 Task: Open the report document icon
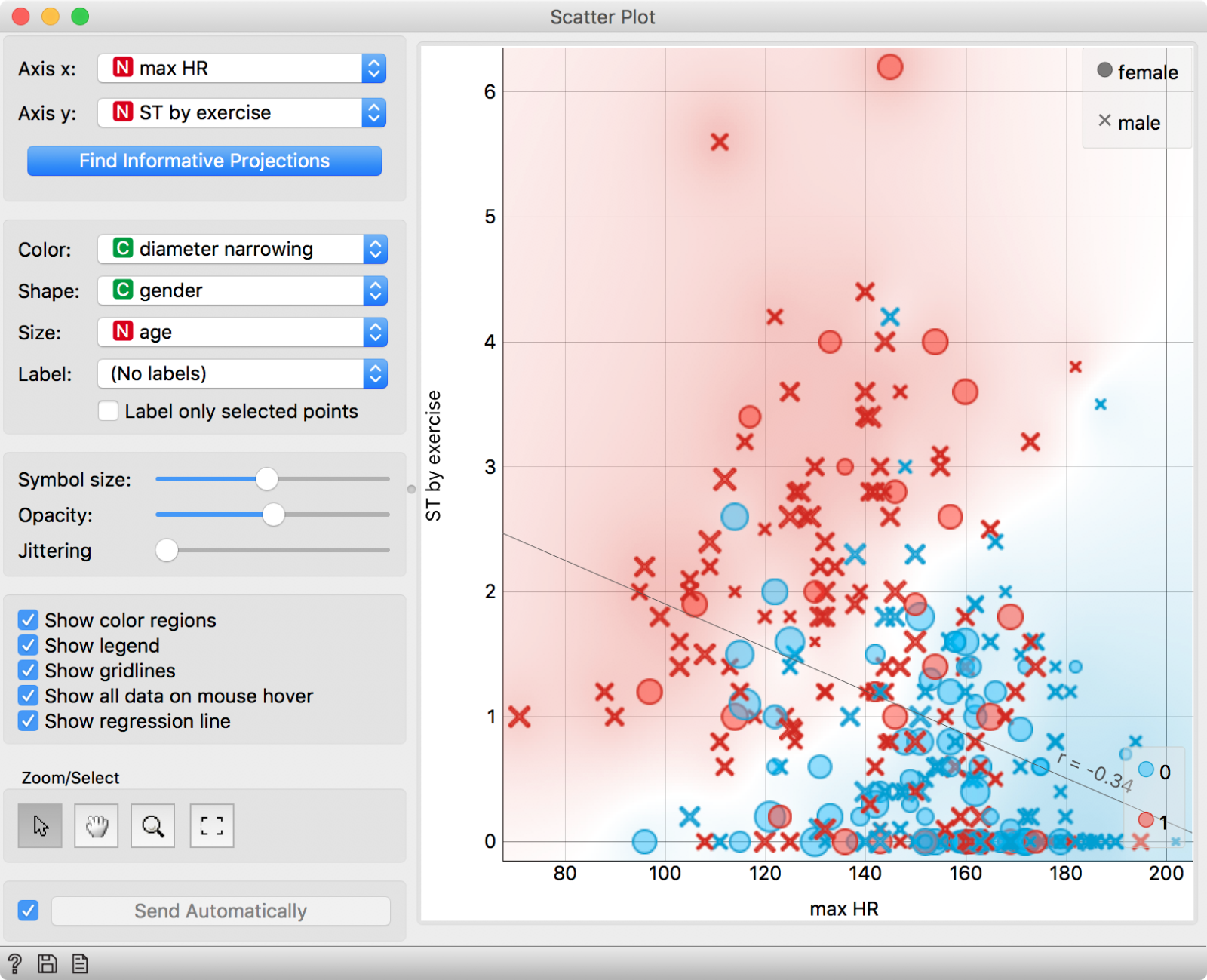point(80,963)
